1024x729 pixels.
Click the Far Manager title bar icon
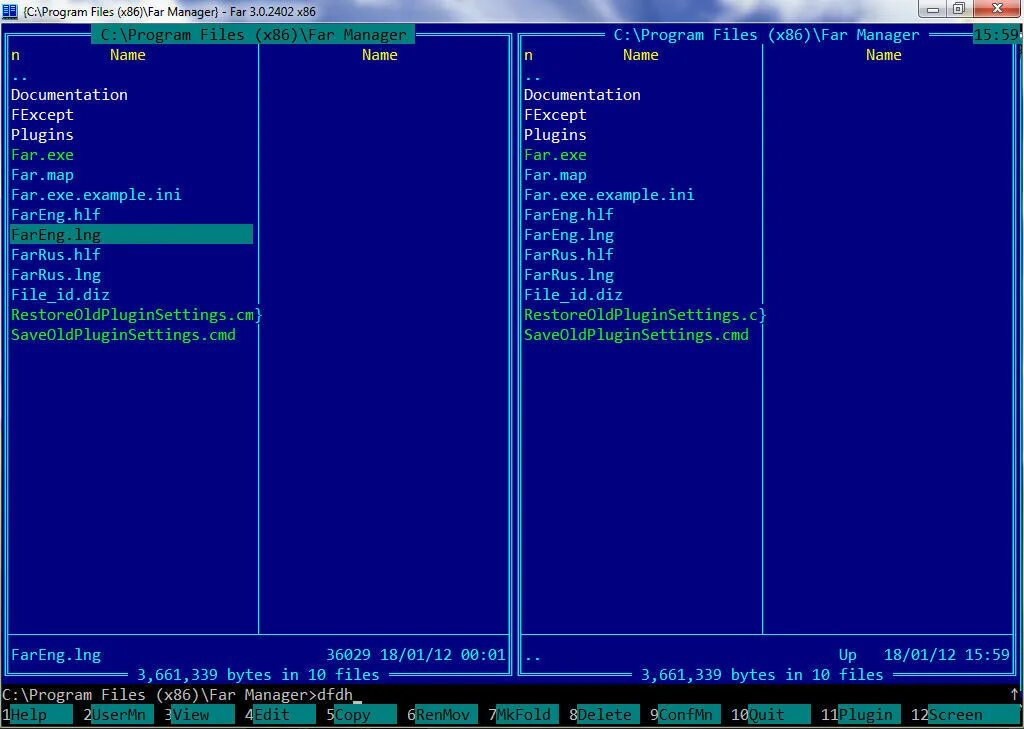tap(10, 11)
